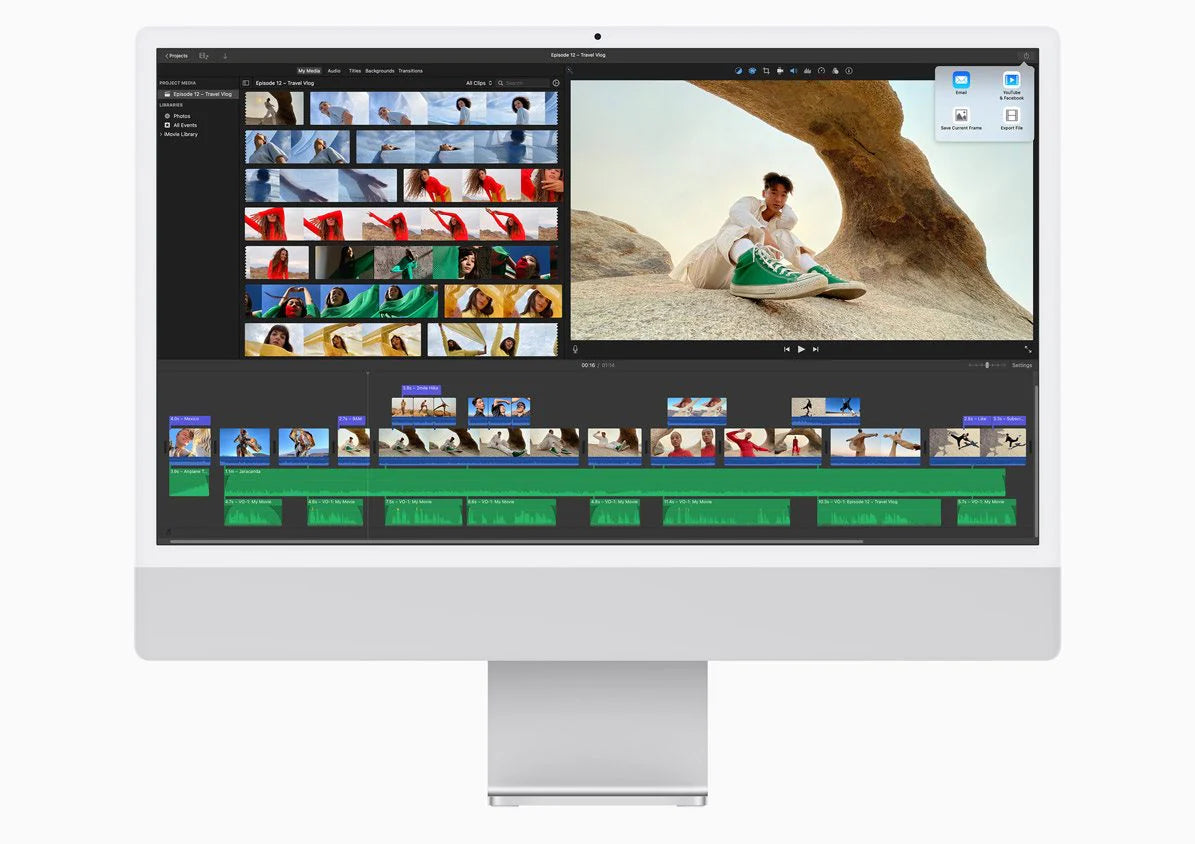Open the Stabilization camera tool
Screen dimensions: 1195x844
(780, 71)
